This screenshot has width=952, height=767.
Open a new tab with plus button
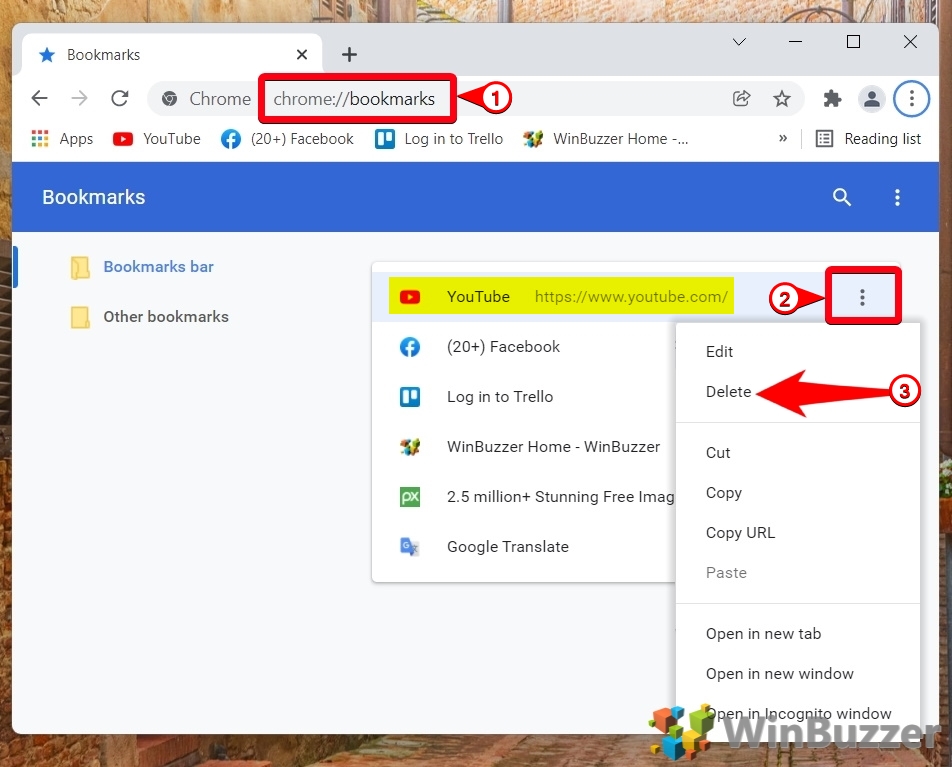(349, 55)
